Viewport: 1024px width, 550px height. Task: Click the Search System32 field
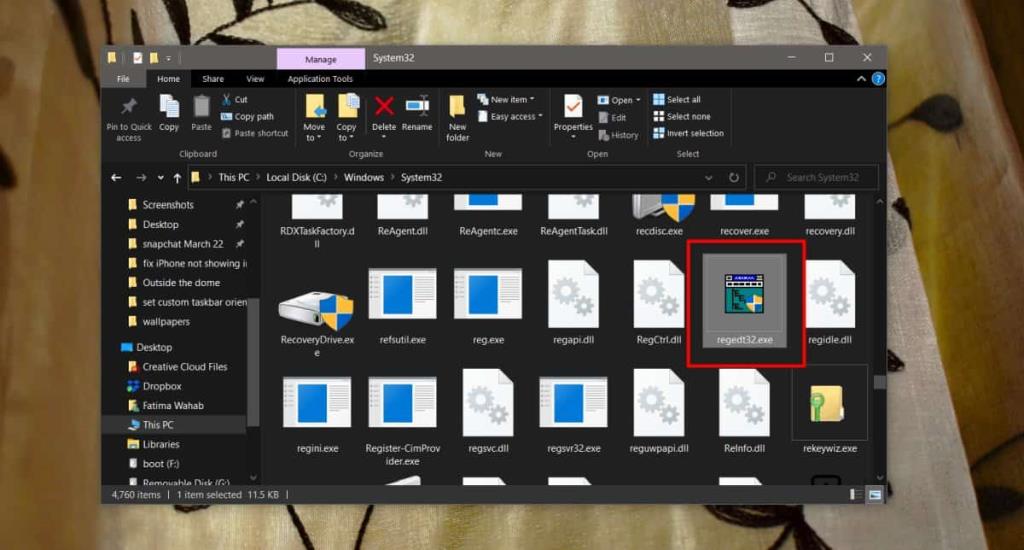(816, 177)
